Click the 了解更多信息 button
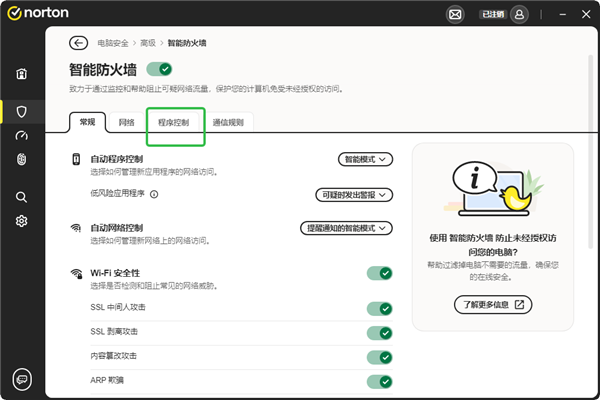Image resolution: width=600 pixels, height=400 pixels. tap(492, 304)
